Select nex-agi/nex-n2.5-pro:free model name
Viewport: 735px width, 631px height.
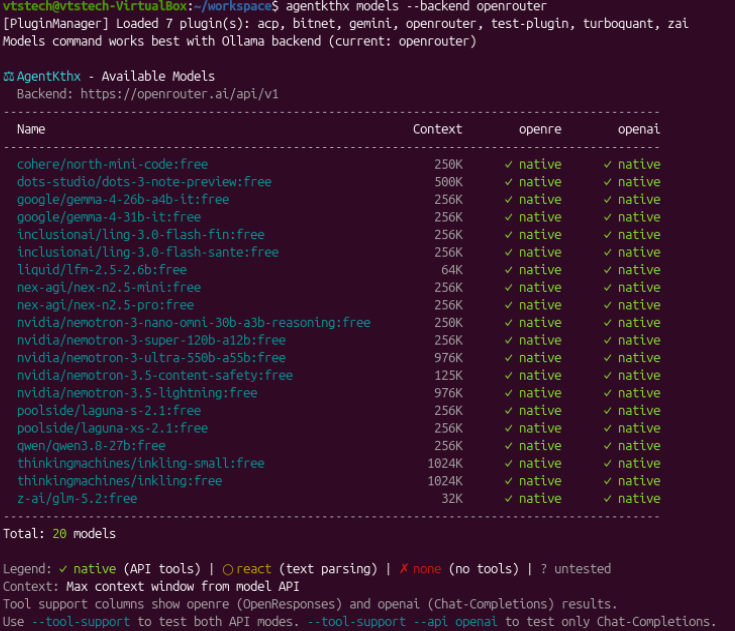(x=105, y=305)
